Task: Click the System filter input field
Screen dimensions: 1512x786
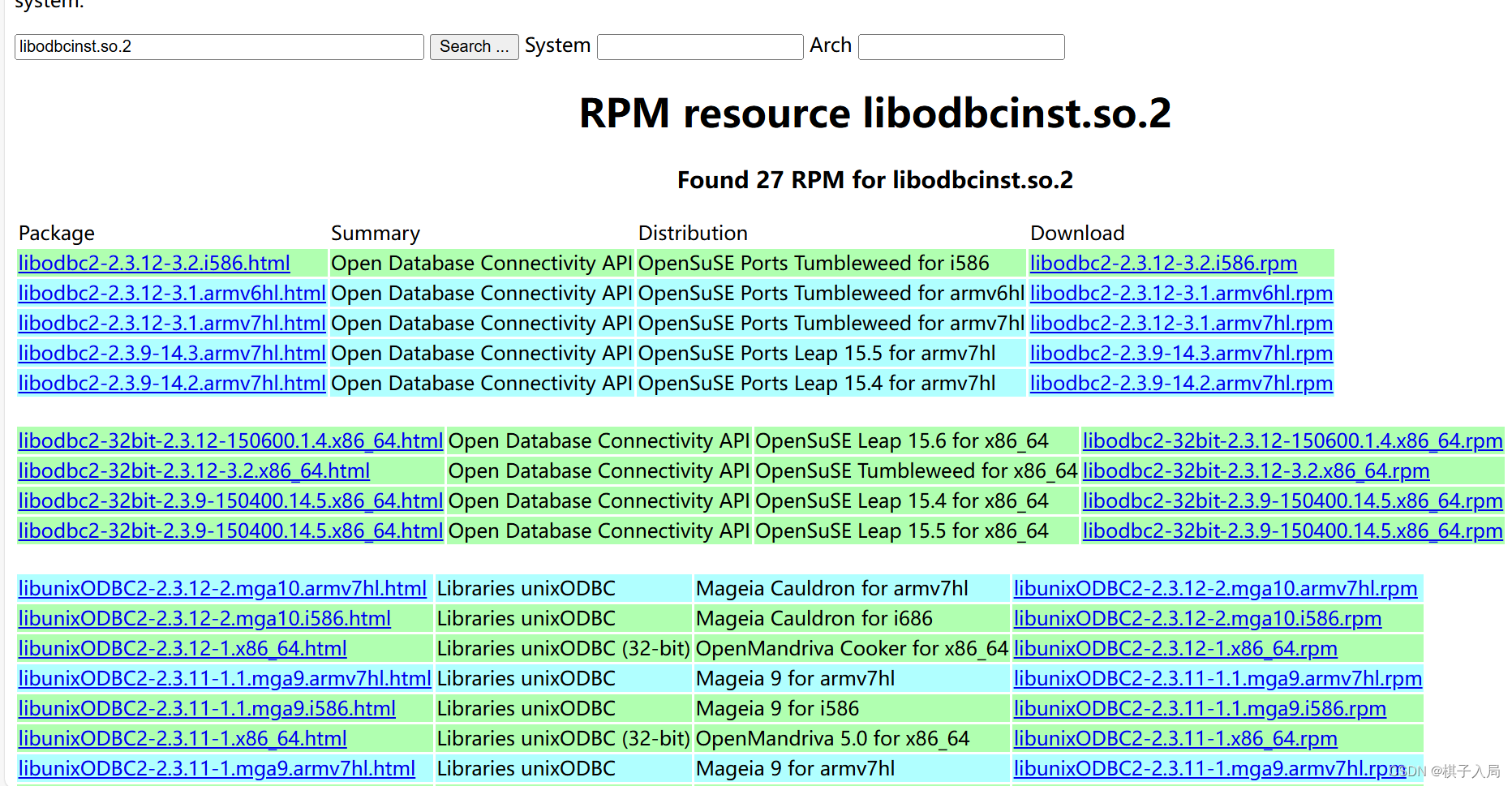Action: point(699,46)
